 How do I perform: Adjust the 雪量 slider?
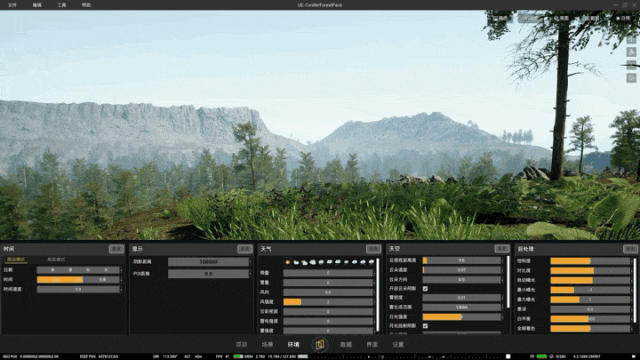point(328,282)
